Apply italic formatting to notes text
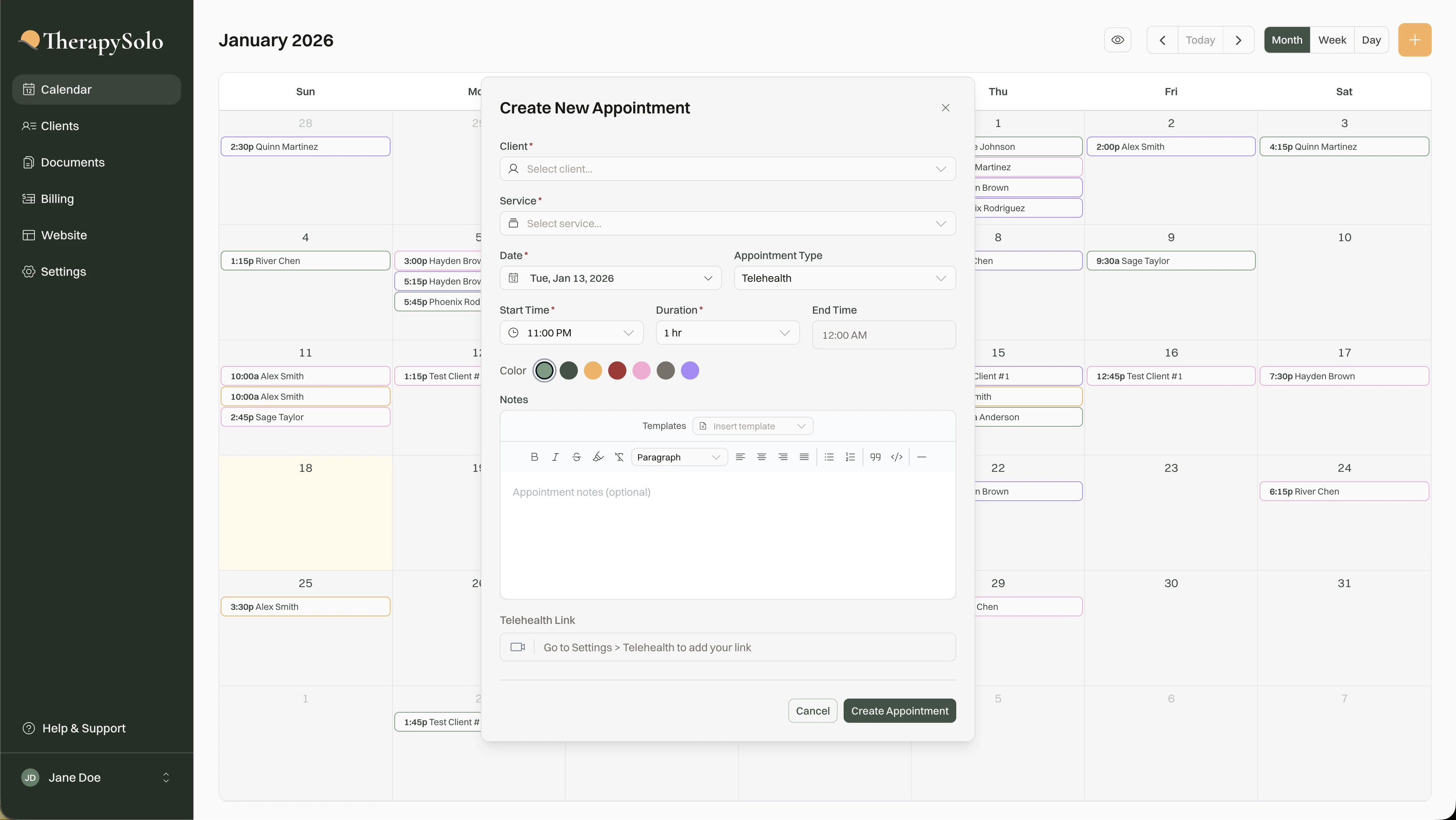Screen dimensions: 1456x820 click(x=555, y=457)
